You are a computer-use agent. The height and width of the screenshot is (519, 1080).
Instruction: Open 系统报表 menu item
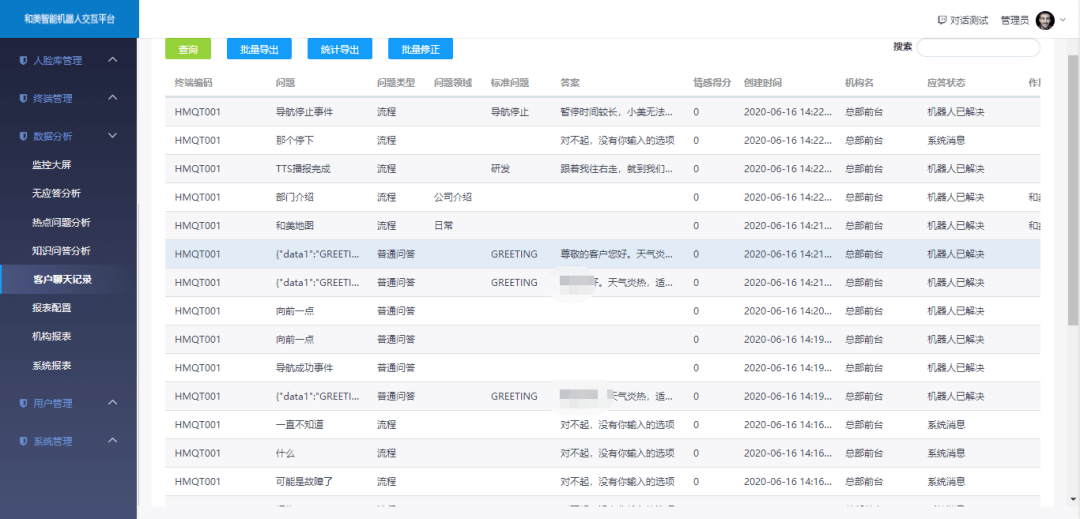tap(52, 366)
